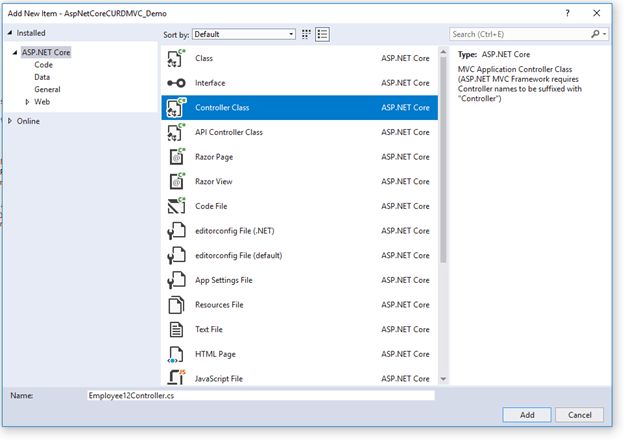Image resolution: width=624 pixels, height=445 pixels.
Task: Click the Code File icon
Action: pos(176,206)
